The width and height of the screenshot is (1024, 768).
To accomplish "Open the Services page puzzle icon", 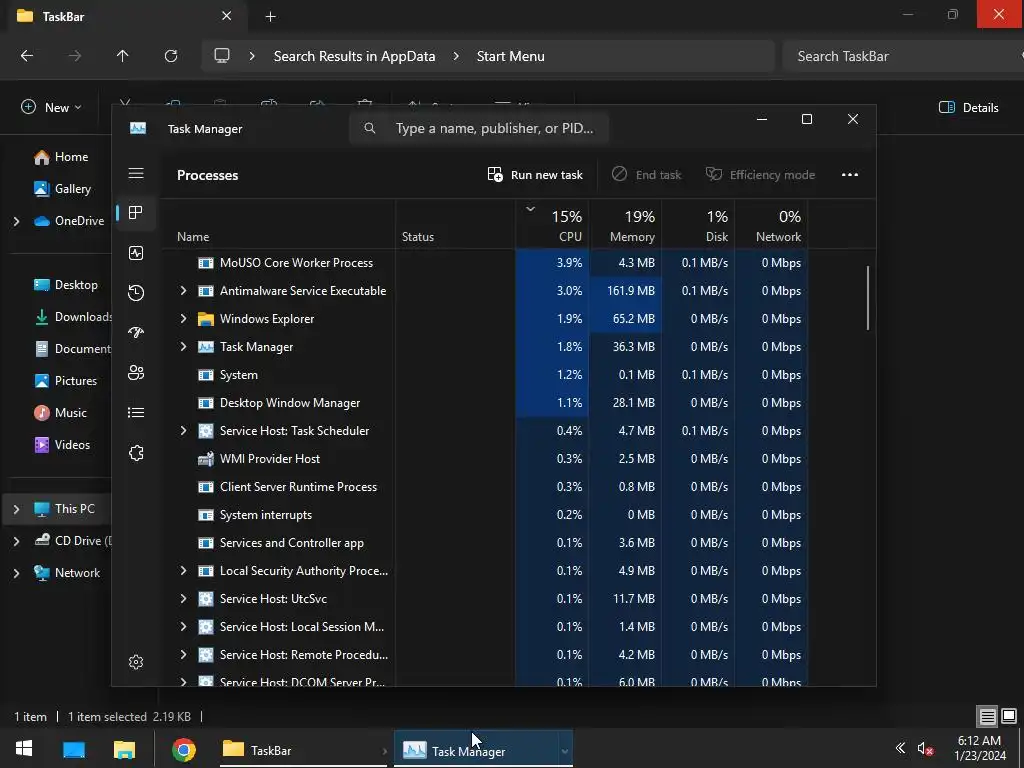I will [x=136, y=453].
